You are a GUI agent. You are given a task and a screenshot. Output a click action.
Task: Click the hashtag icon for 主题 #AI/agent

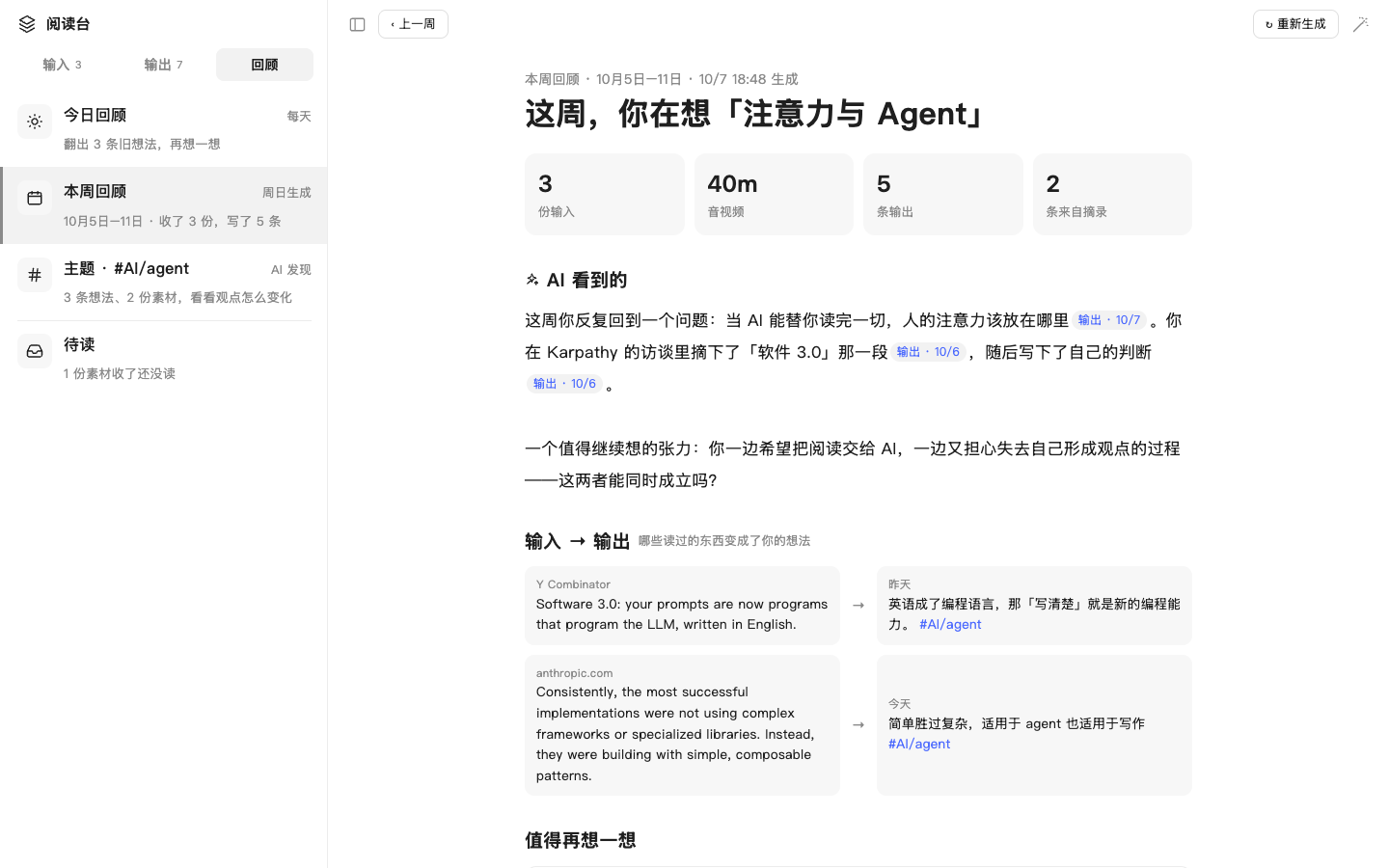point(35,275)
